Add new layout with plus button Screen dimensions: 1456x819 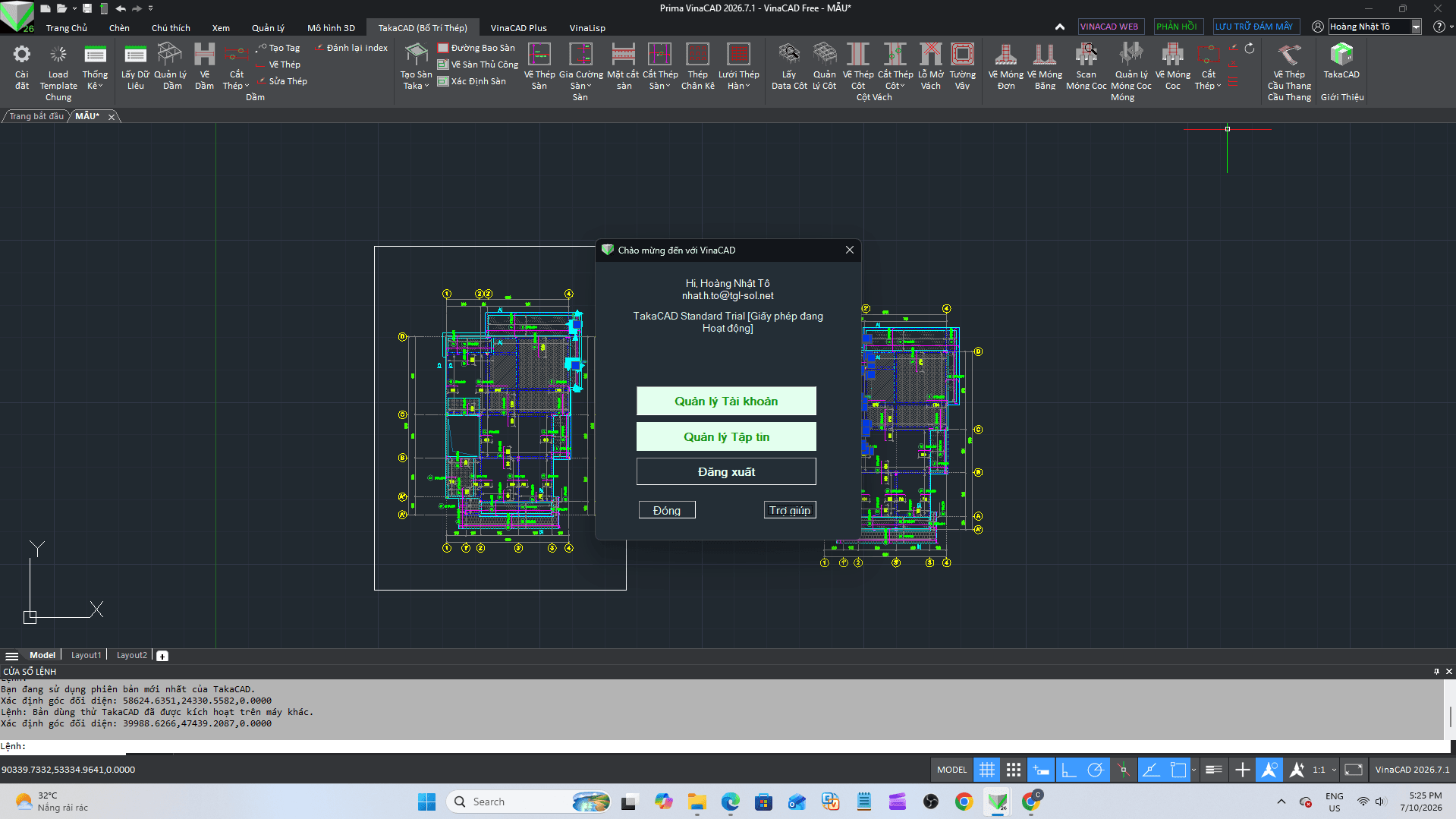pos(162,656)
